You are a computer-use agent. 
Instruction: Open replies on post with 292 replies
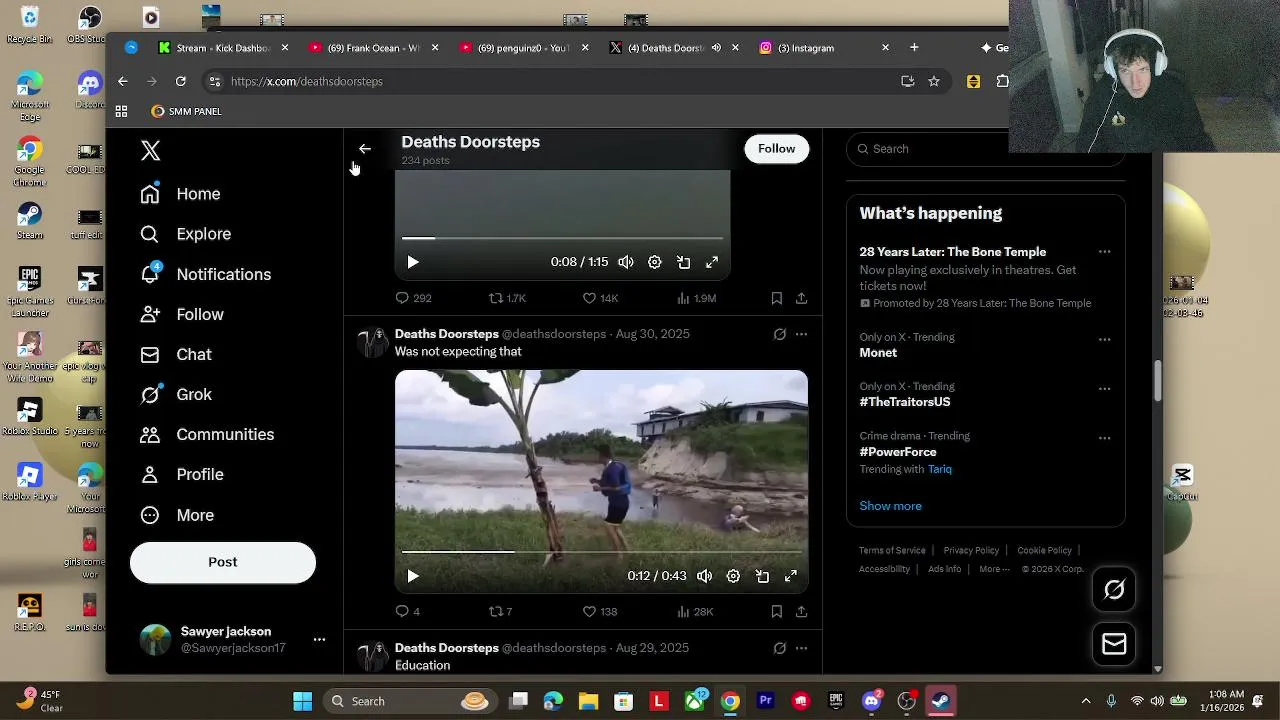click(x=413, y=298)
